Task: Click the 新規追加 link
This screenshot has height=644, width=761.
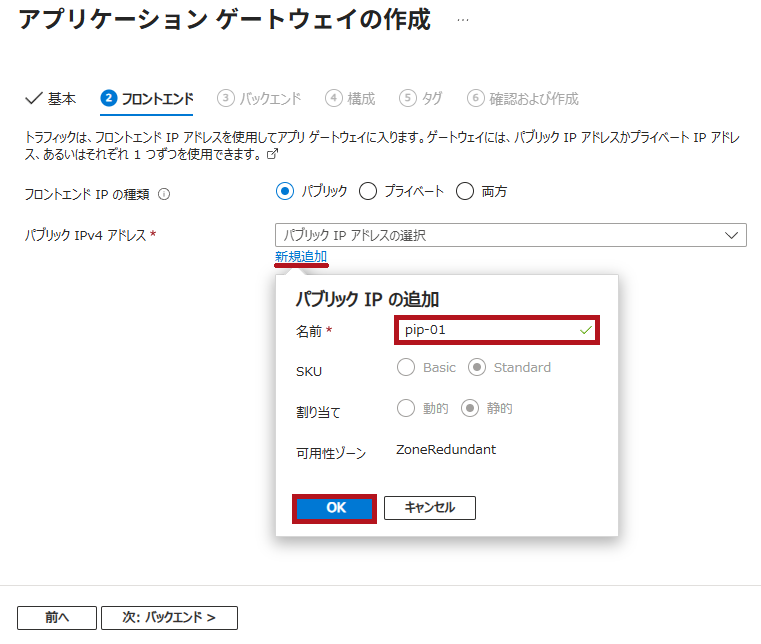Action: pyautogui.click(x=301, y=257)
